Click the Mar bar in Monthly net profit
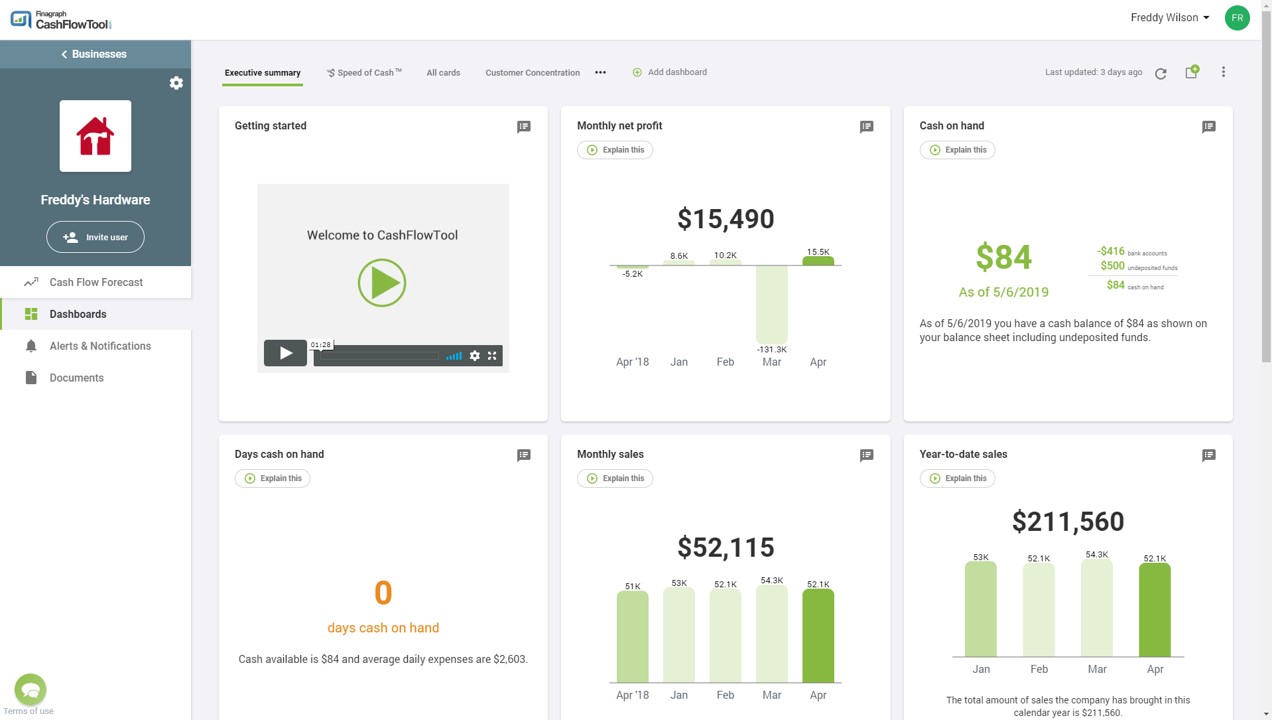This screenshot has height=720, width=1272. coord(772,305)
